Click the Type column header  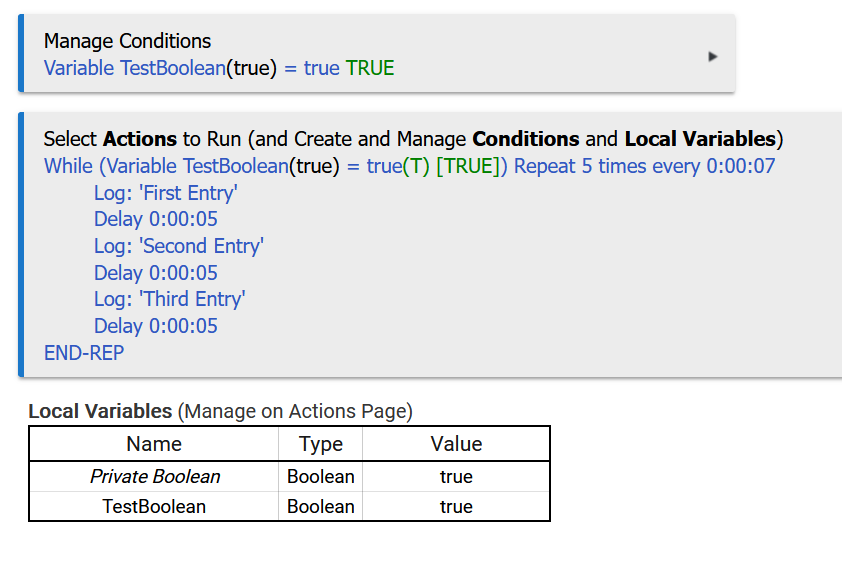(320, 444)
